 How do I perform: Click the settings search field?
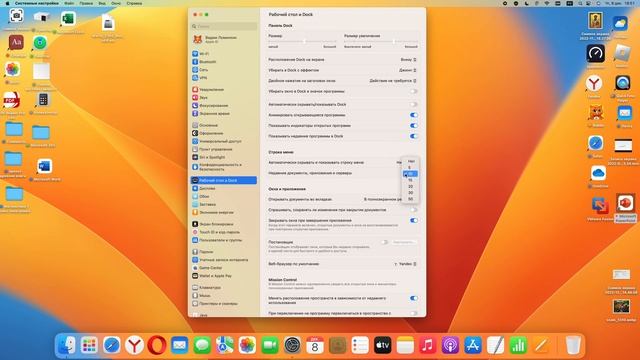coord(224,26)
